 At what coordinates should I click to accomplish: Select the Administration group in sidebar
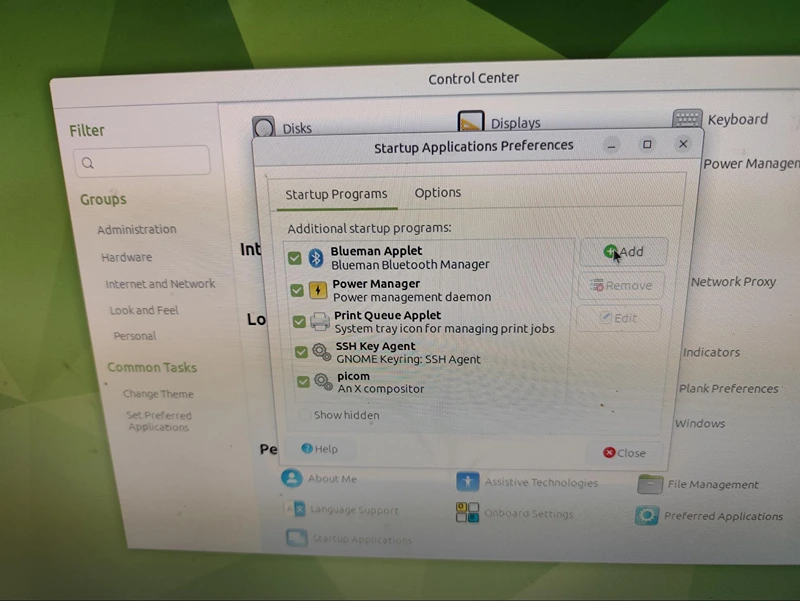click(137, 230)
